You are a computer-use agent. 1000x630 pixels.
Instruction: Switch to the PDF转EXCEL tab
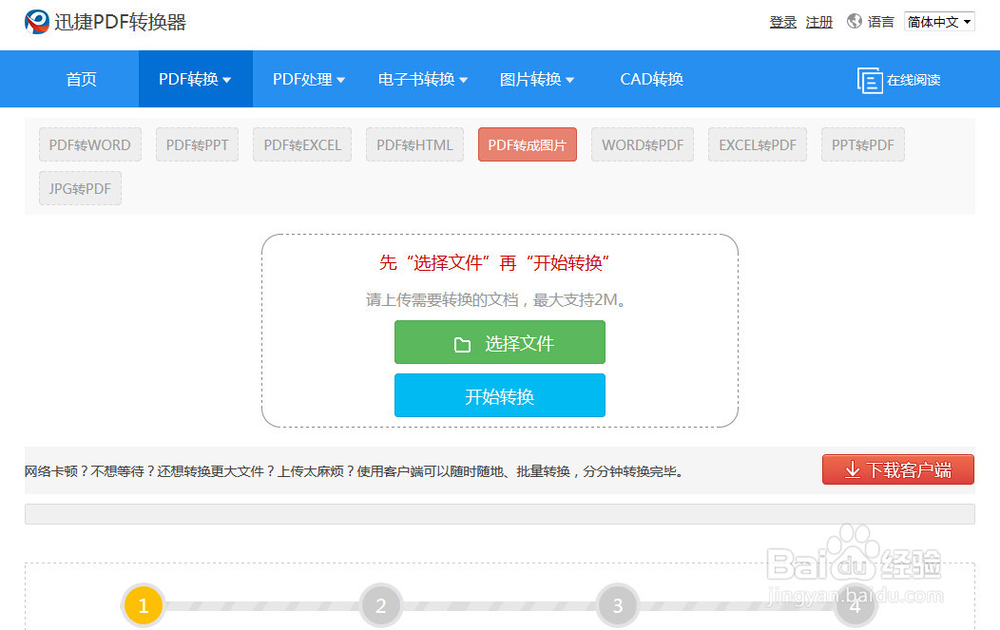click(x=302, y=144)
